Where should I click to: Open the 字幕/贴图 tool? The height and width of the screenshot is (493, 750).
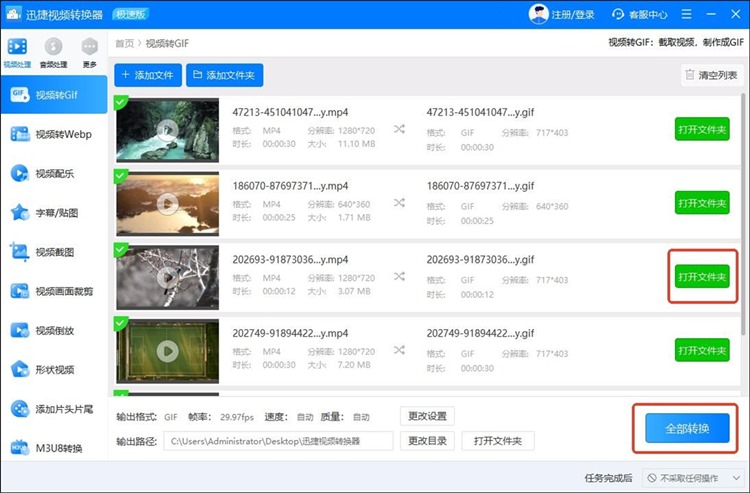(54, 213)
